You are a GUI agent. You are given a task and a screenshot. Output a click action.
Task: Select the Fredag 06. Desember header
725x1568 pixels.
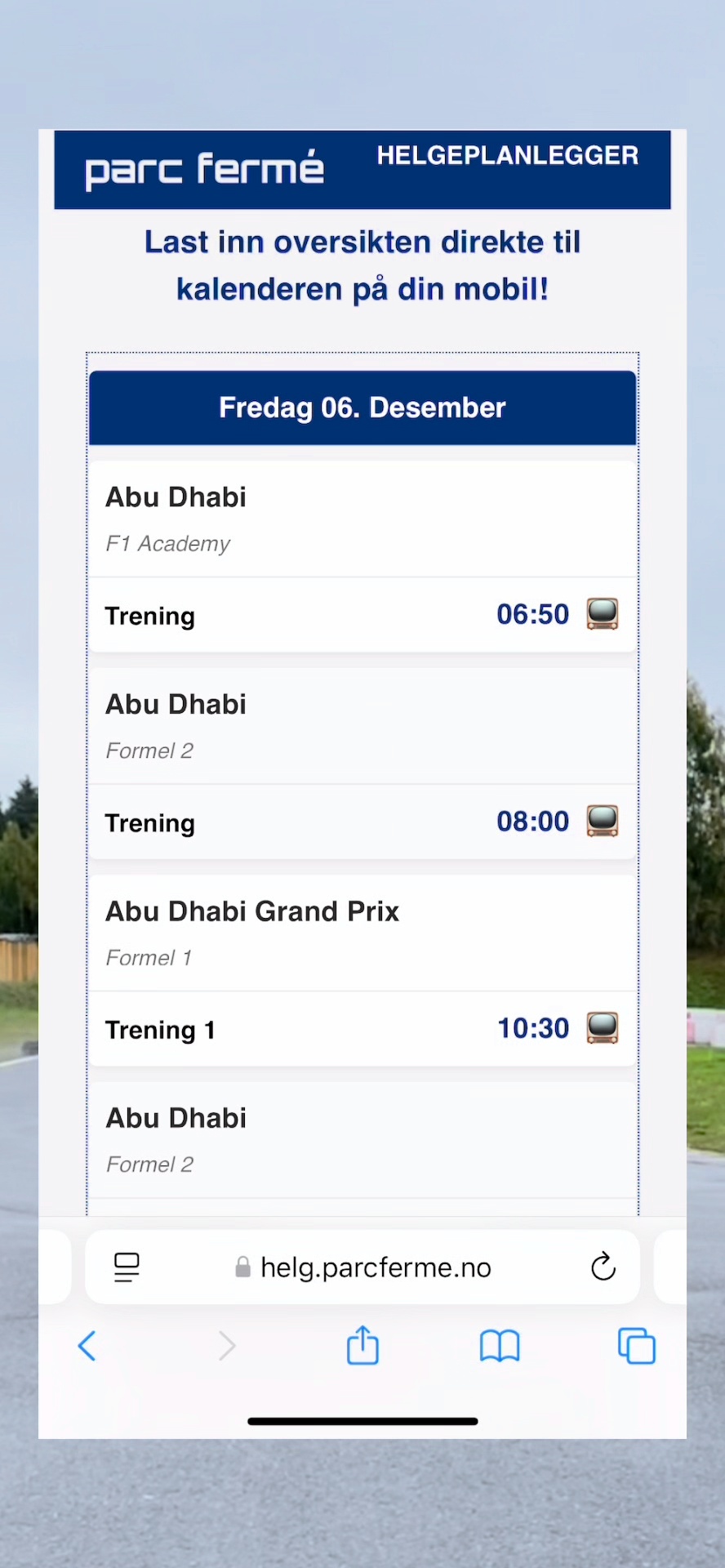(362, 408)
